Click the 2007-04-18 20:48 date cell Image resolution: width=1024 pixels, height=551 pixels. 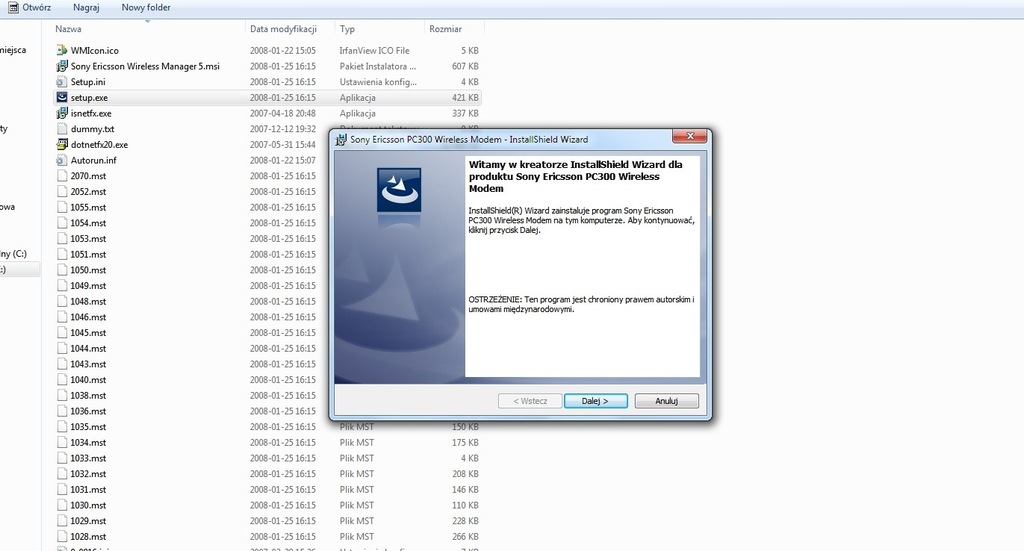pos(282,113)
